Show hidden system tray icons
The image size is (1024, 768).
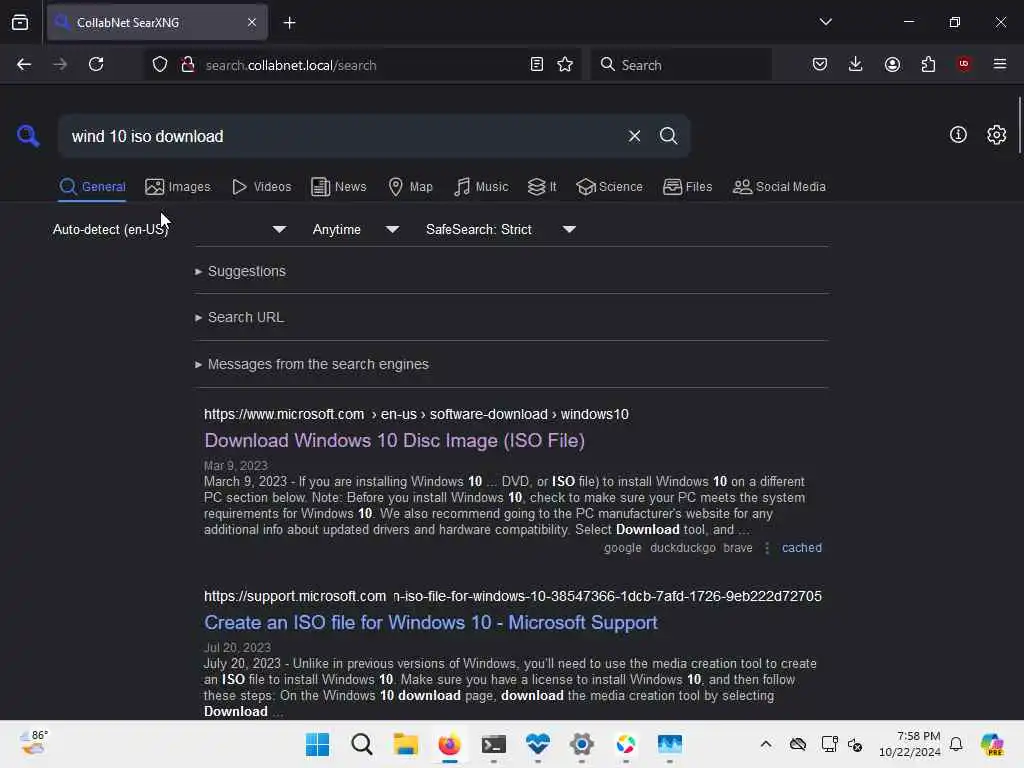click(766, 744)
